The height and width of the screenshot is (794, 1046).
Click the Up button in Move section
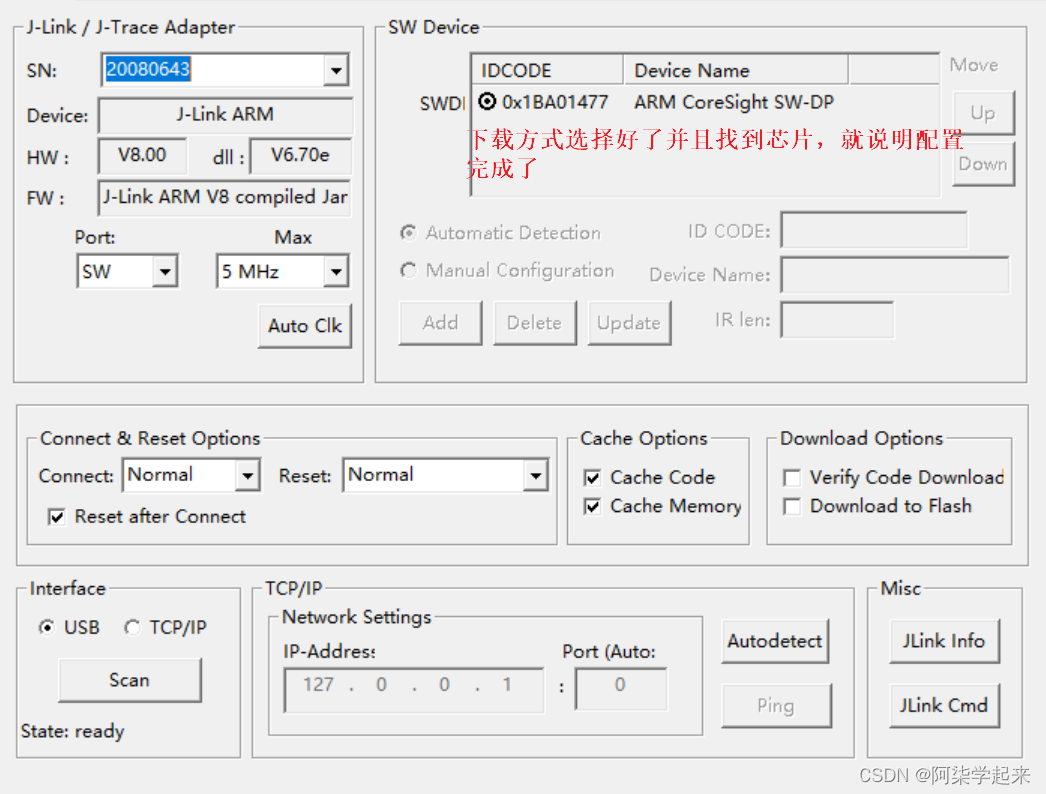[x=983, y=113]
